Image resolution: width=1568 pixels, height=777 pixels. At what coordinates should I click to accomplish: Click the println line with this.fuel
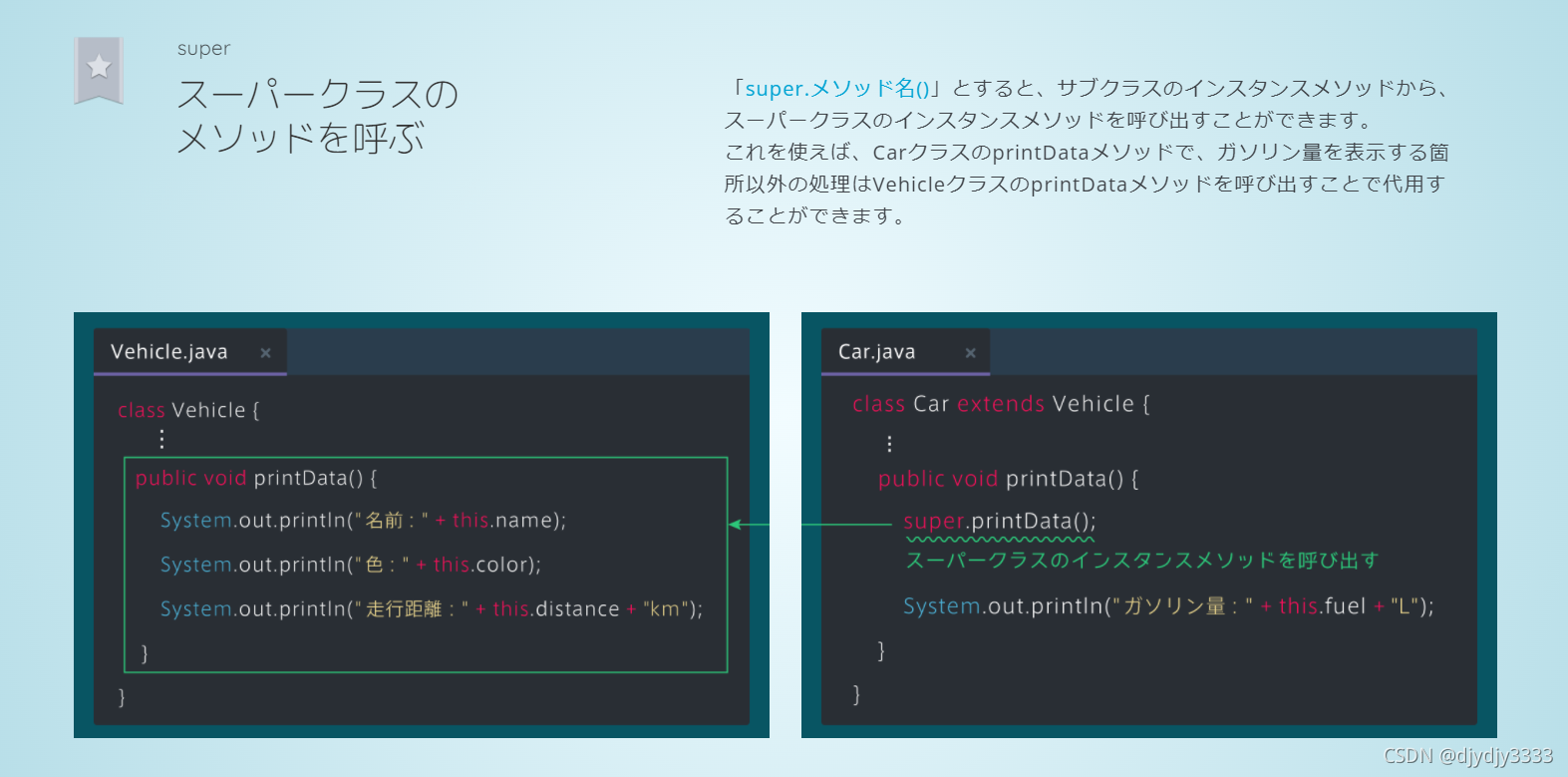1168,606
